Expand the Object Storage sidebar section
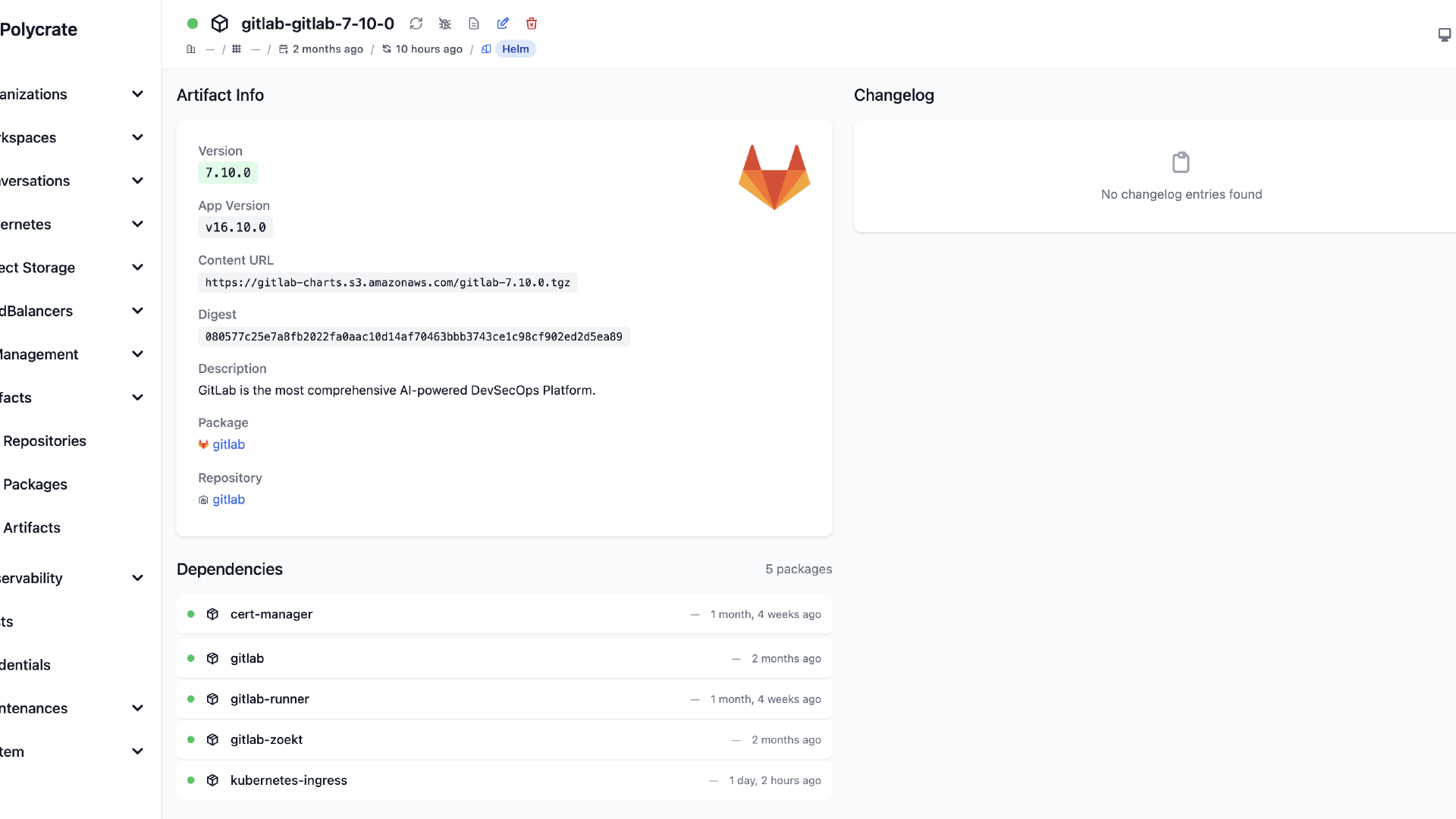The height and width of the screenshot is (819, 1456). (137, 268)
